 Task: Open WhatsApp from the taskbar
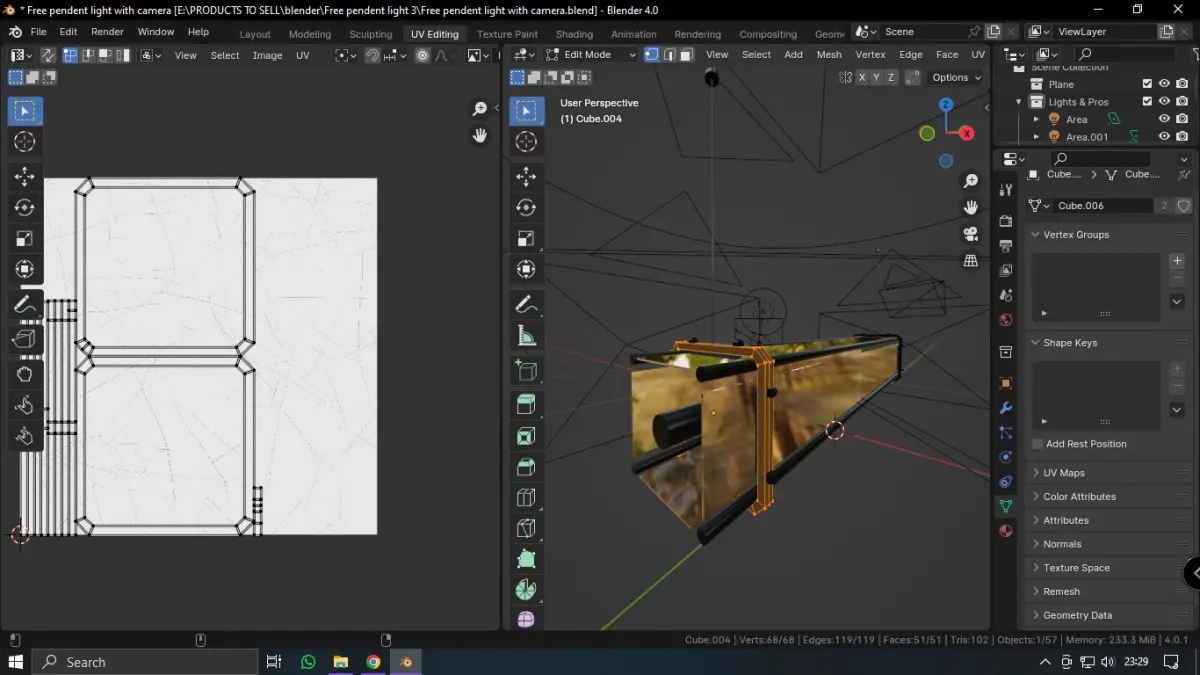[308, 662]
